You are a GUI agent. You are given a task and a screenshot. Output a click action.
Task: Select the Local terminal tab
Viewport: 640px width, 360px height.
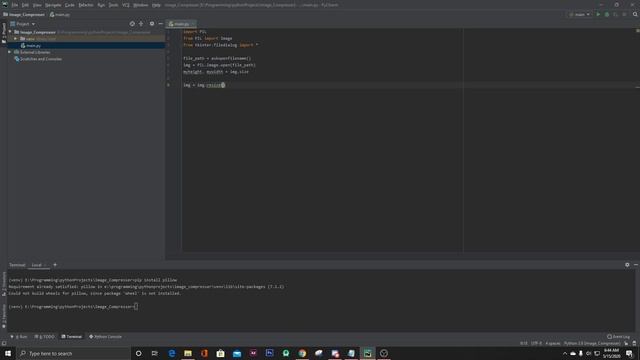(37, 265)
